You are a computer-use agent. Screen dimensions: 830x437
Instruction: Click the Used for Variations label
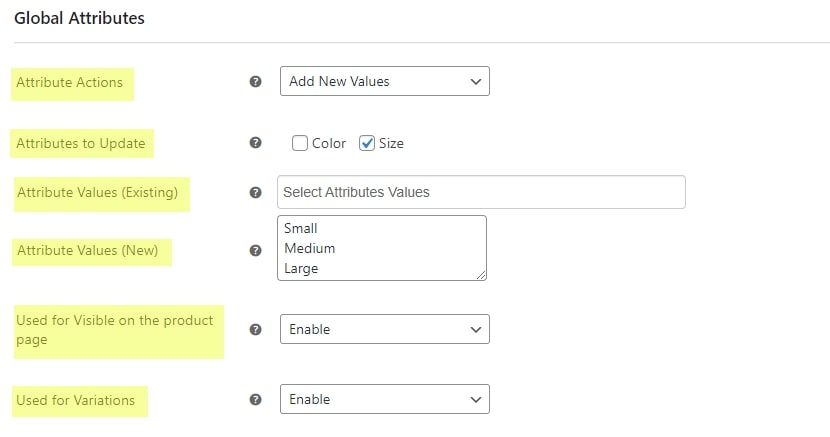[76, 400]
